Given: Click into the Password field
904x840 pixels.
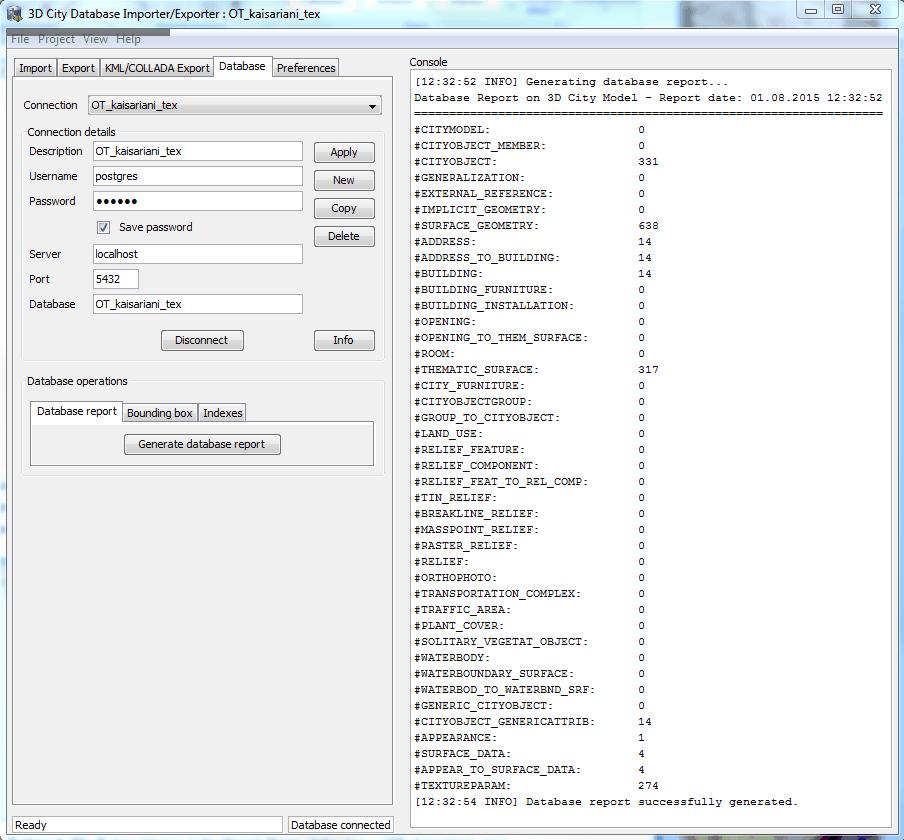Looking at the screenshot, I should [198, 201].
